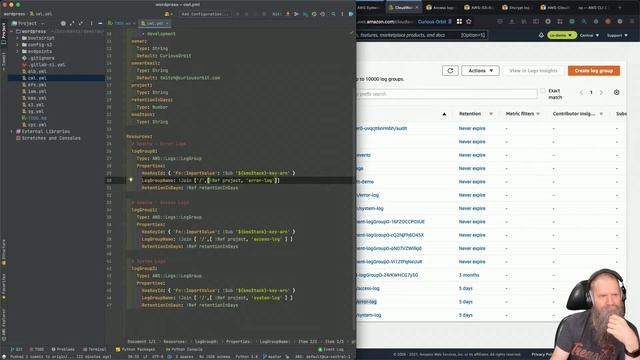Open the system-log group with 5 days retention

coord(369,315)
